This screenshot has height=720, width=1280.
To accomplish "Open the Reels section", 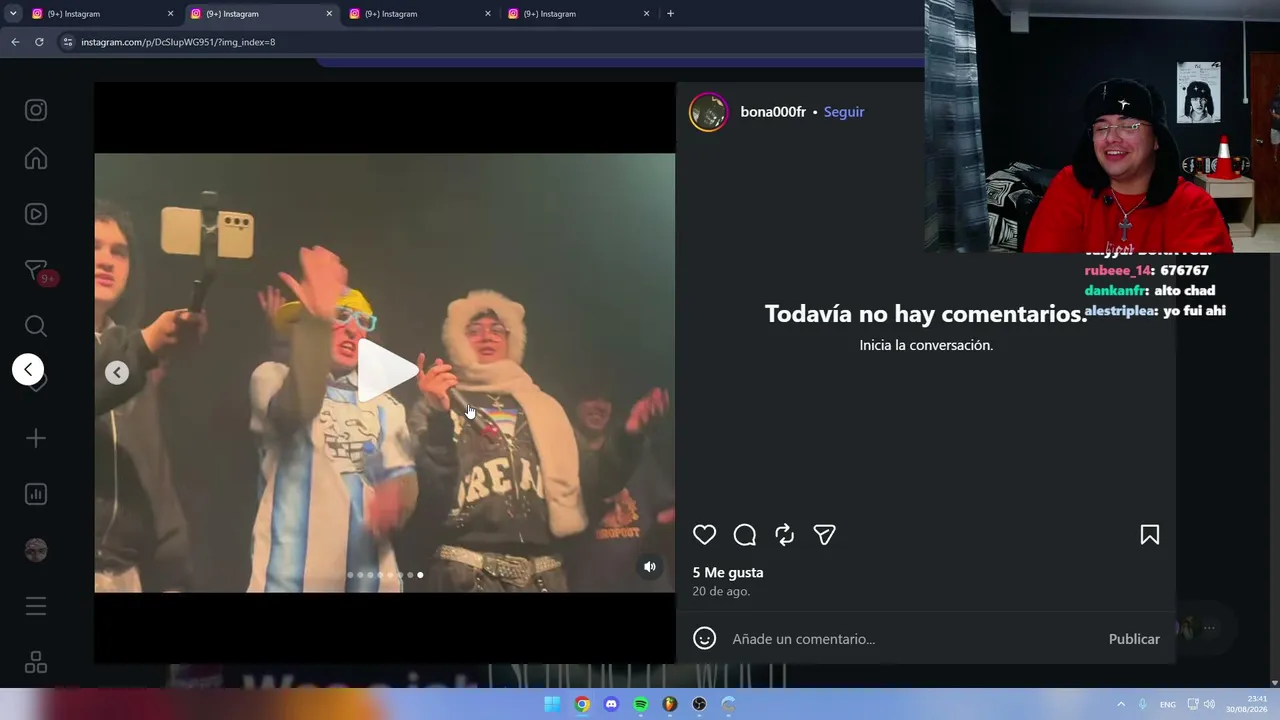I will click(36, 214).
